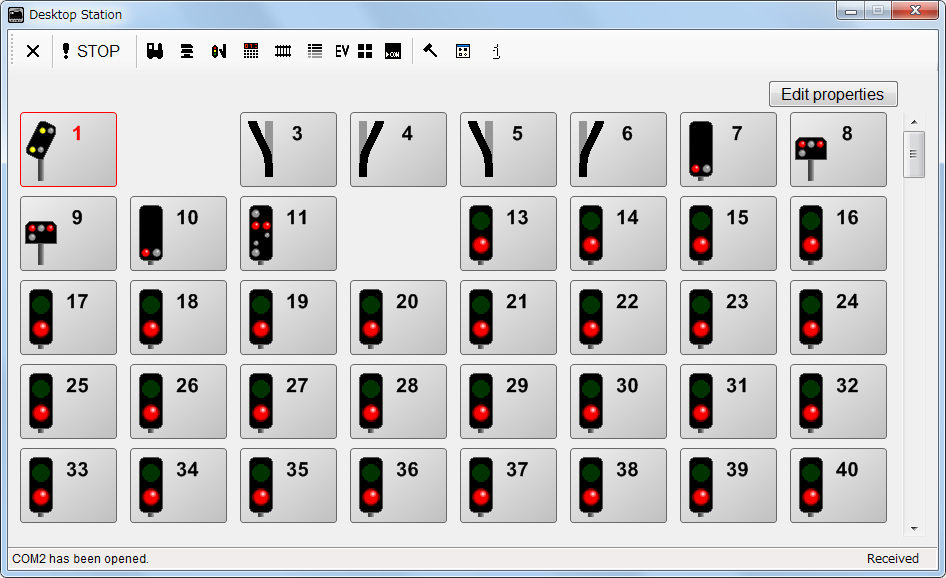Click the STOP emergency button

92,51
